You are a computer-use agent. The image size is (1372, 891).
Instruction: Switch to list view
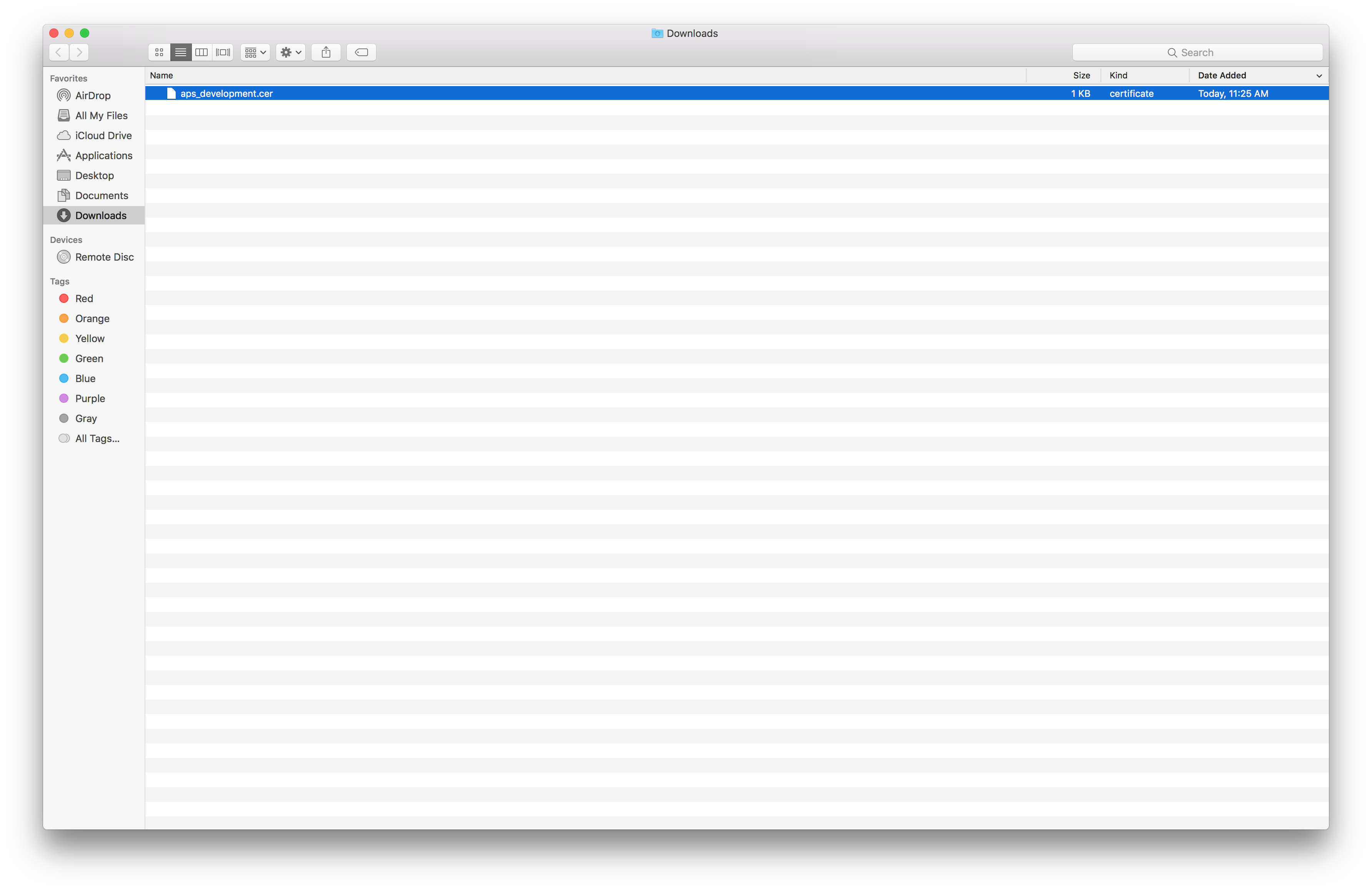[x=180, y=52]
